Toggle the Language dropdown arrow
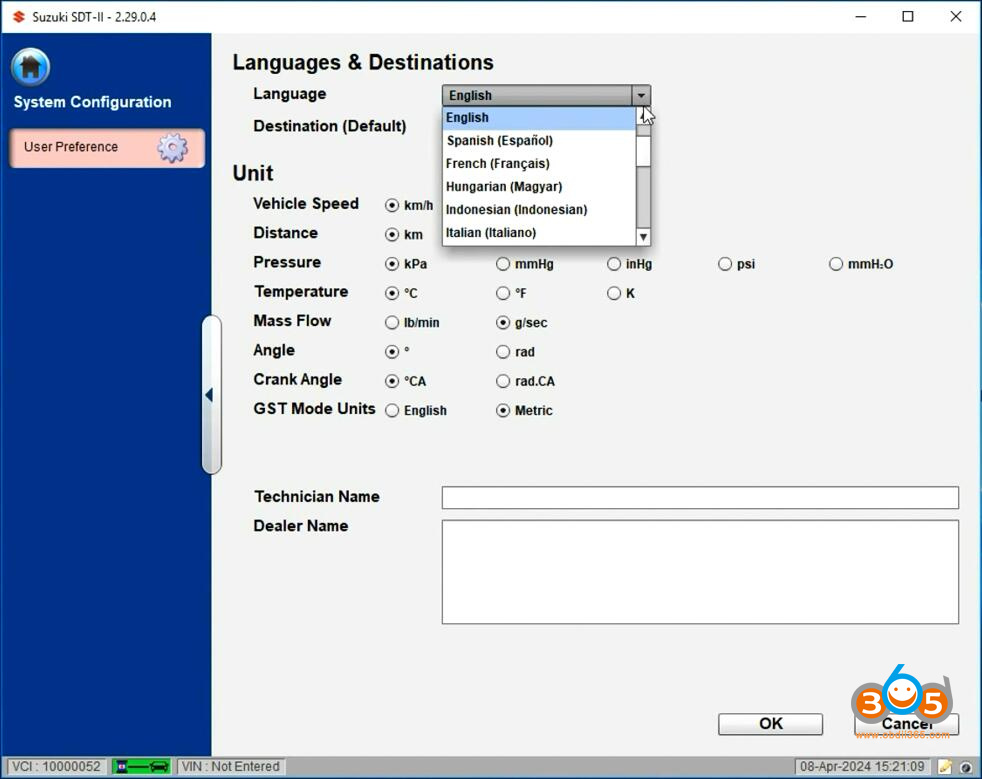The width and height of the screenshot is (982, 779). point(641,96)
